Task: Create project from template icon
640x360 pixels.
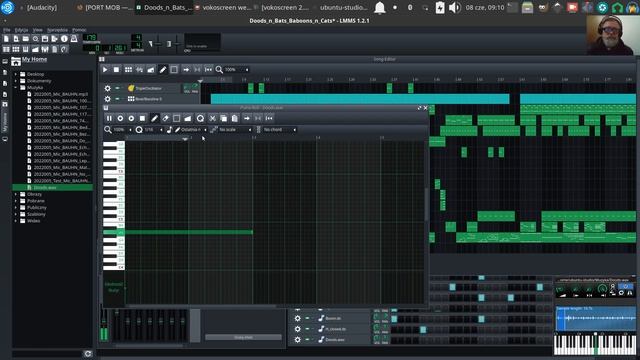Action: (16, 39)
